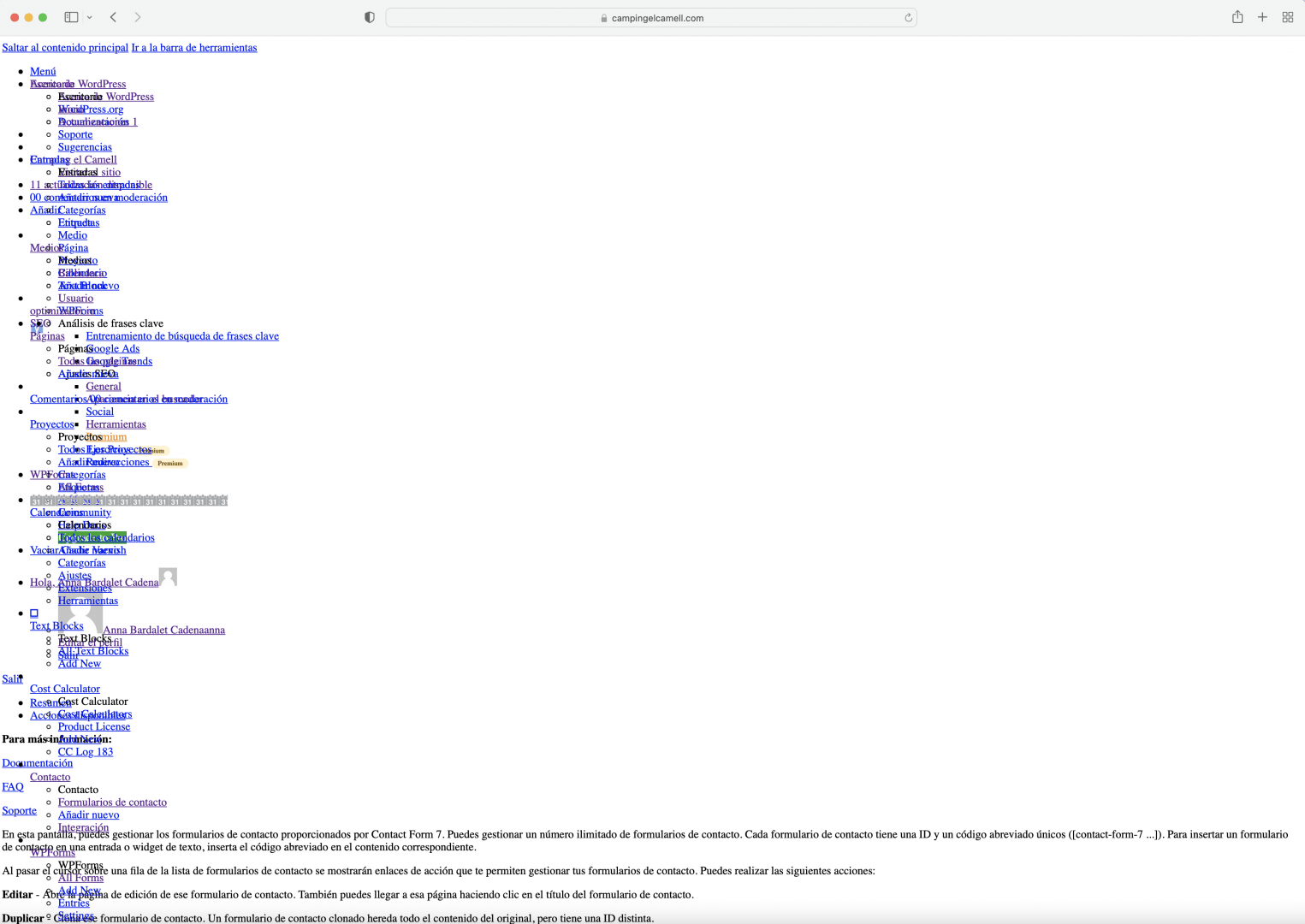Follow the Saltar al contenido principal link
The width and height of the screenshot is (1305, 924).
(65, 48)
